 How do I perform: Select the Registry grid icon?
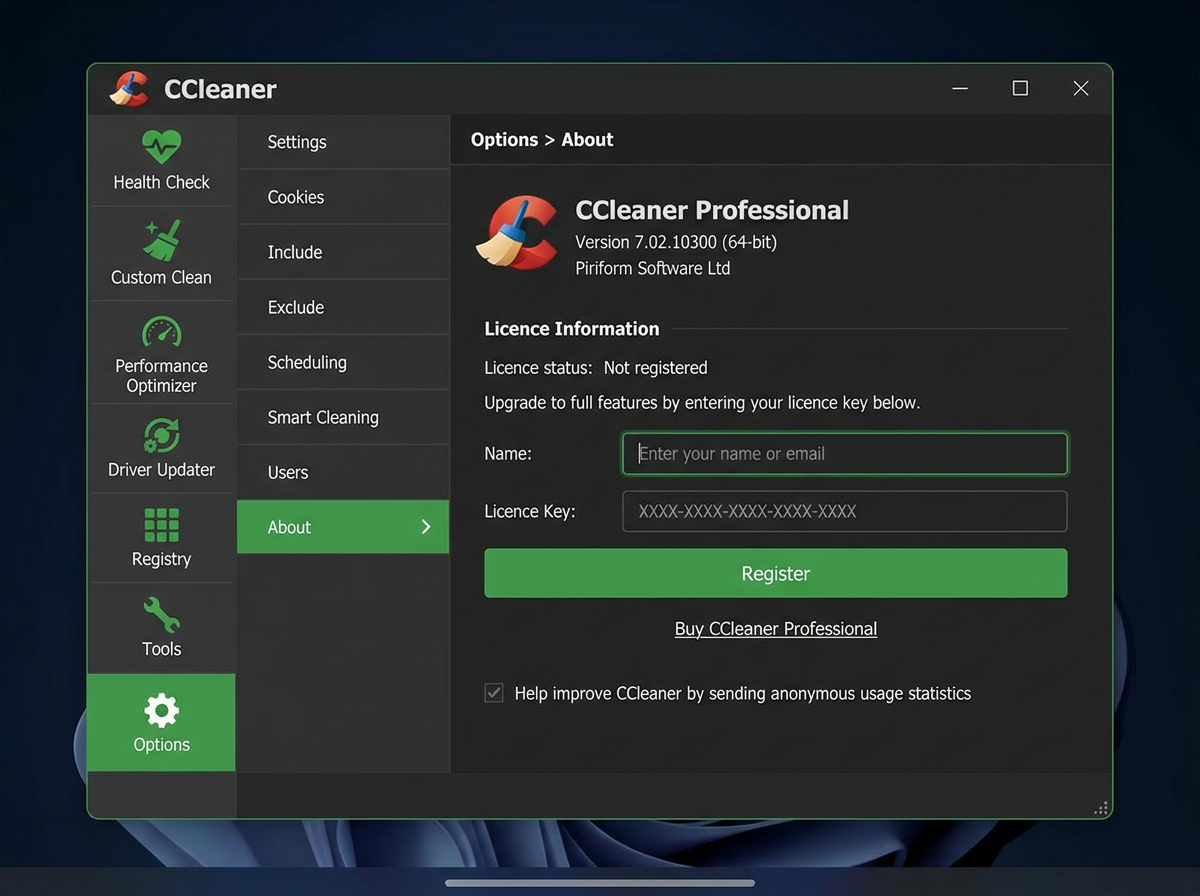161,525
